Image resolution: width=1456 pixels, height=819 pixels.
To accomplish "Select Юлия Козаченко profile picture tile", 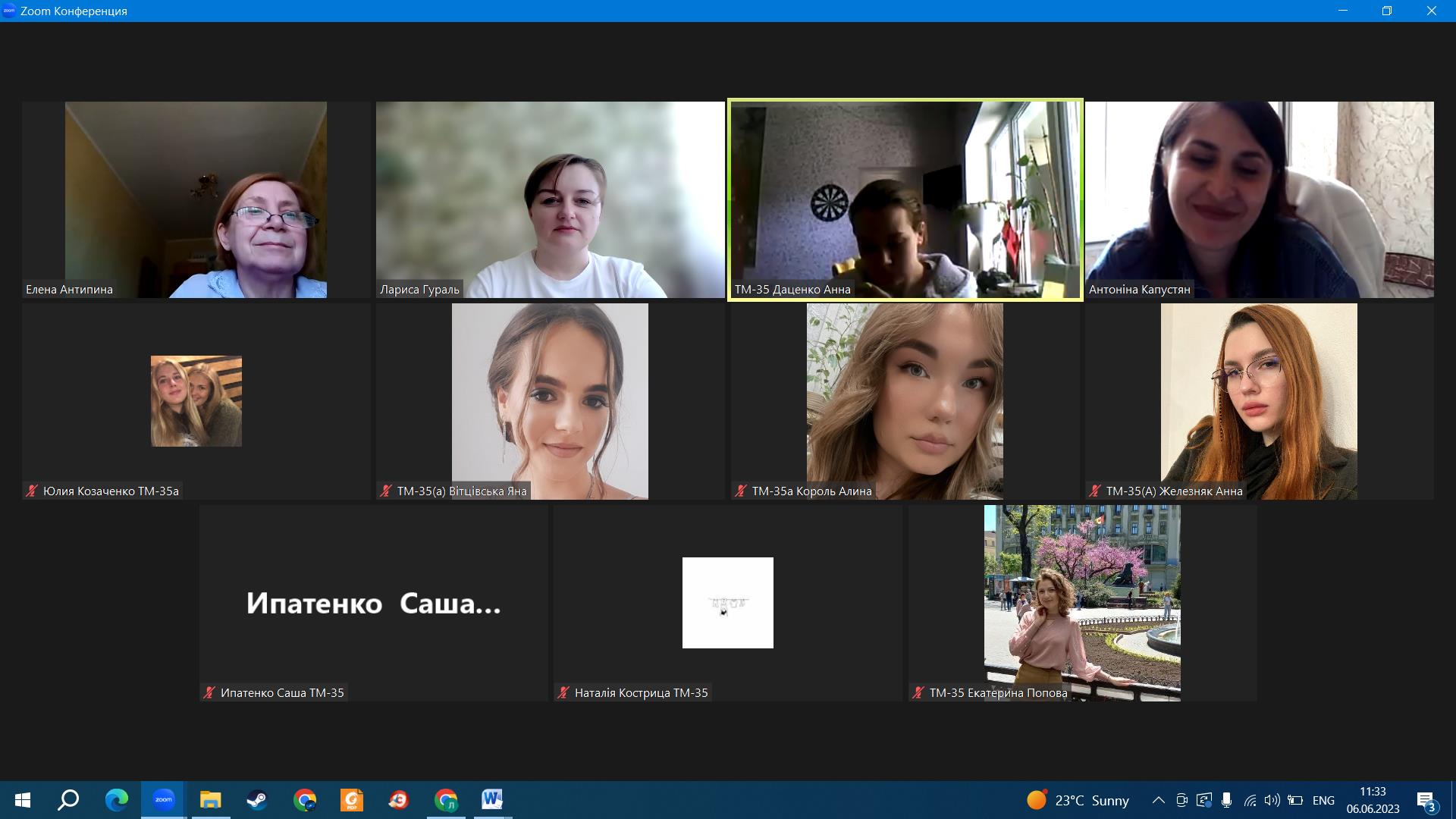I will [x=196, y=401].
